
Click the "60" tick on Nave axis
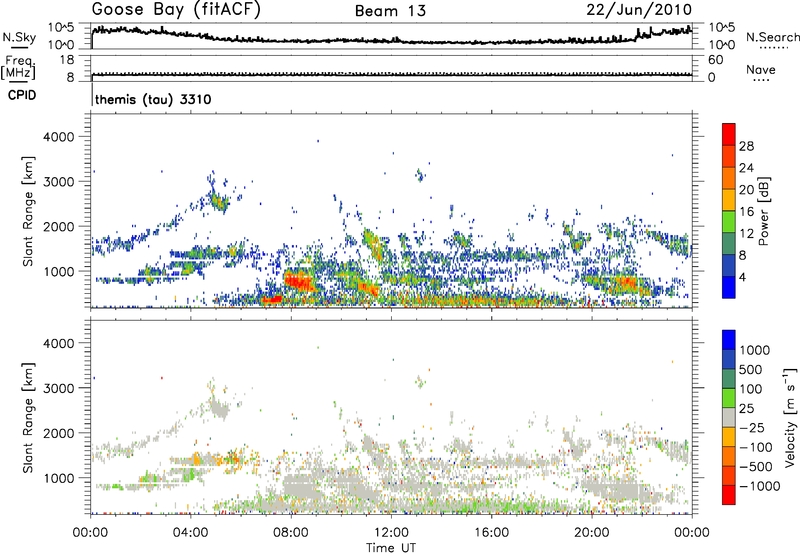coord(715,60)
